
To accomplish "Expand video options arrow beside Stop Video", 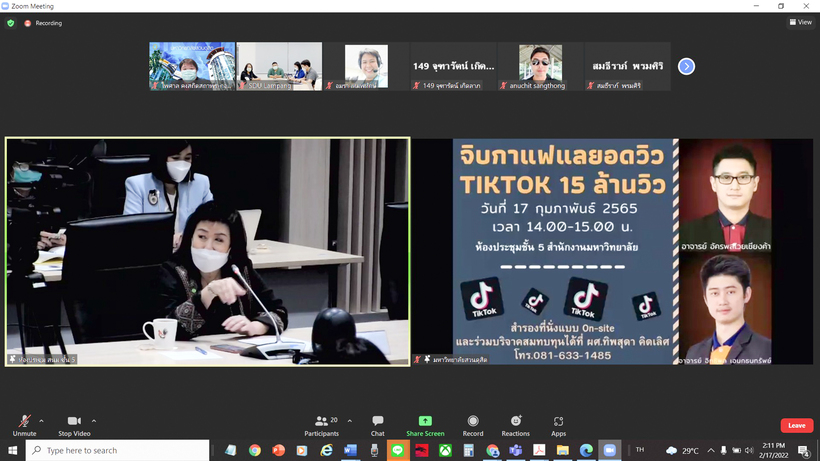I will pos(94,421).
